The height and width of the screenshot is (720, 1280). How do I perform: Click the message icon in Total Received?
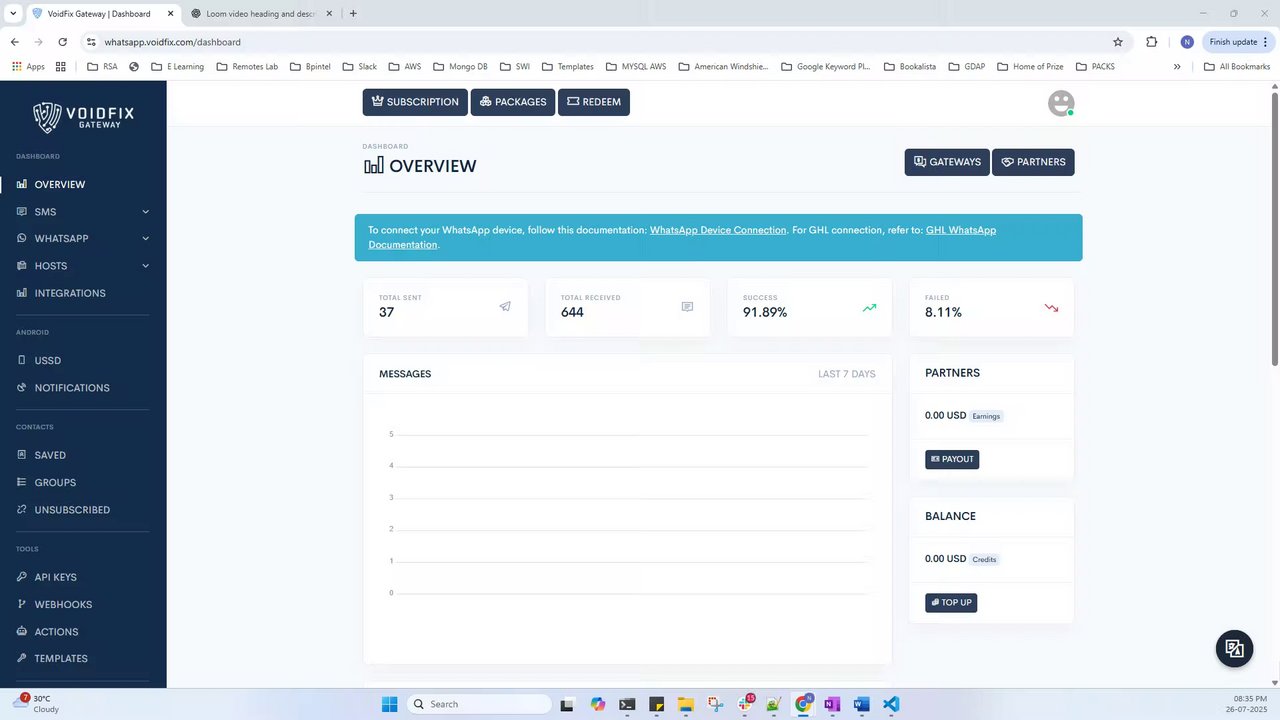click(x=687, y=307)
